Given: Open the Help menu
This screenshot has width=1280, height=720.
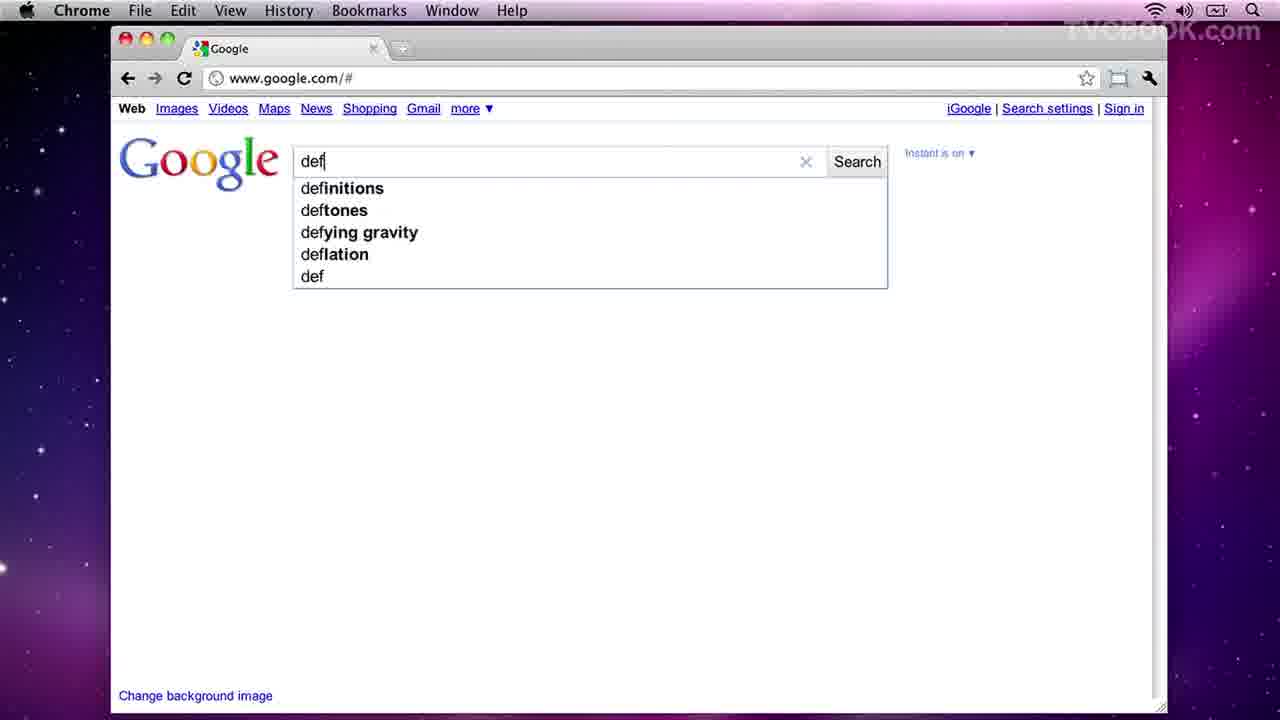Looking at the screenshot, I should click(x=512, y=10).
